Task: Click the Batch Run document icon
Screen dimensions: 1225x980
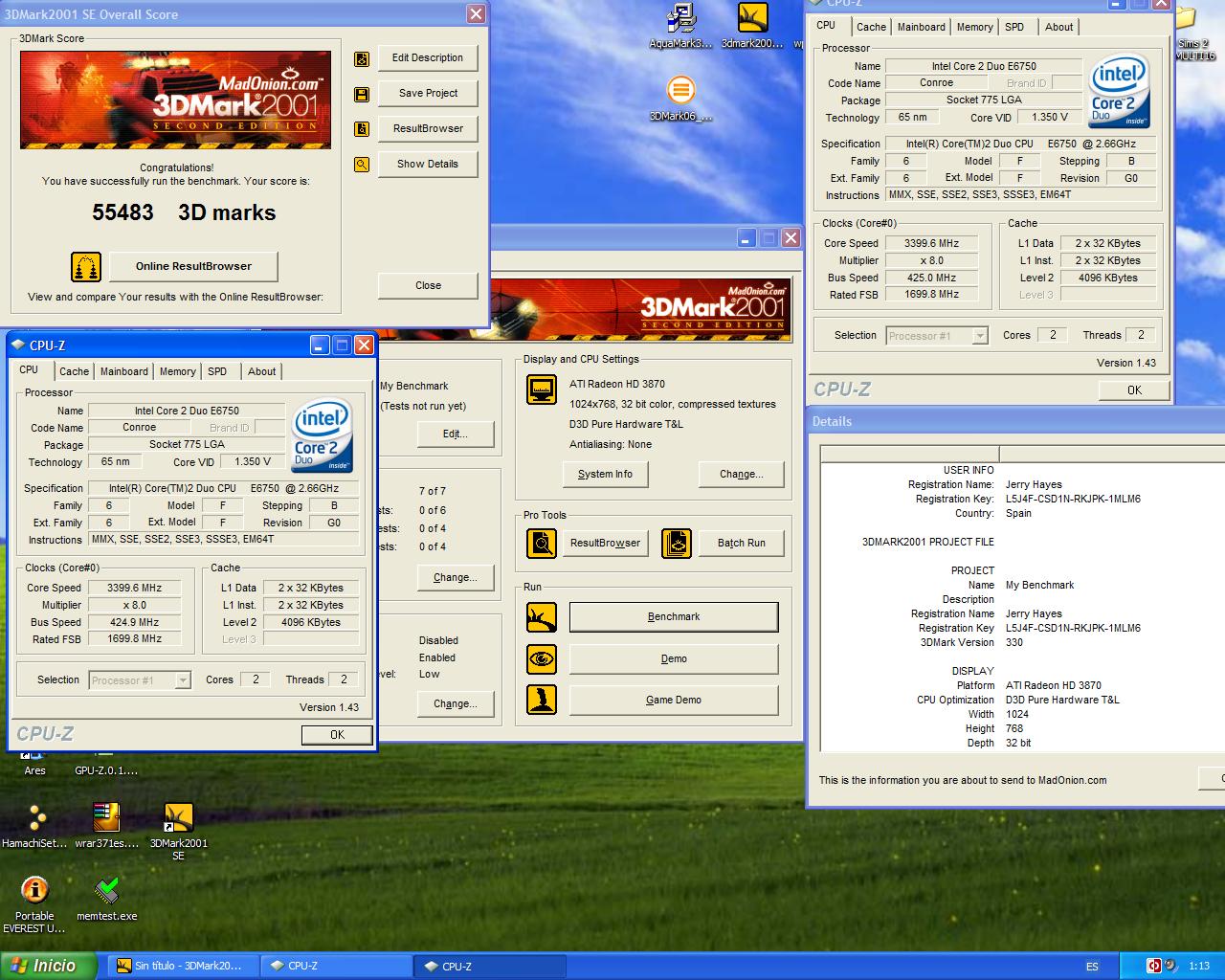Action: pyautogui.click(x=677, y=544)
